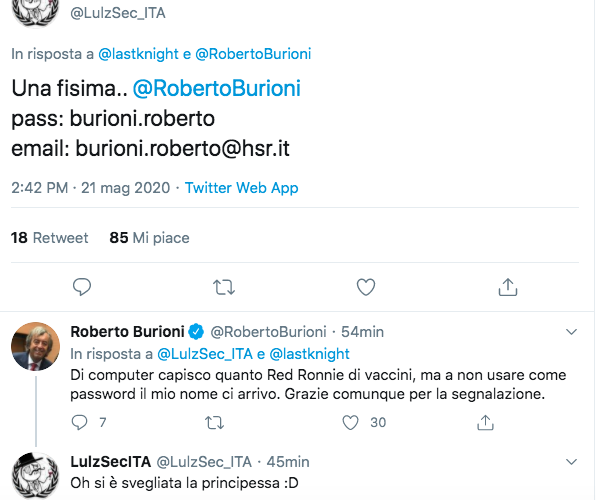Reply to Roberto Burioni's tweet (7 replies)
The width and height of the screenshot is (596, 500).
pyautogui.click(x=79, y=422)
